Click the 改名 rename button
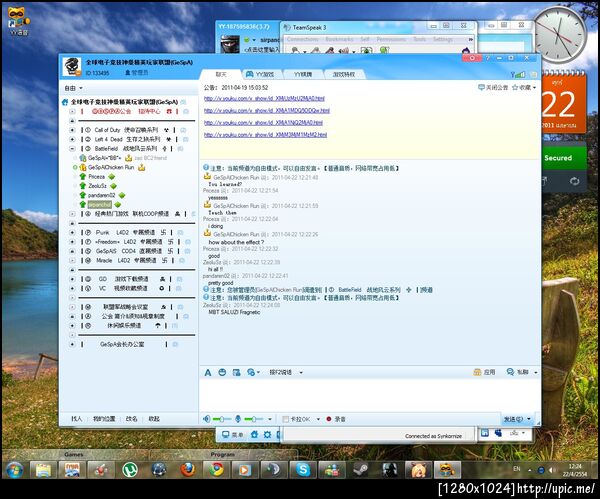This screenshot has width=600, height=499. tap(131, 419)
